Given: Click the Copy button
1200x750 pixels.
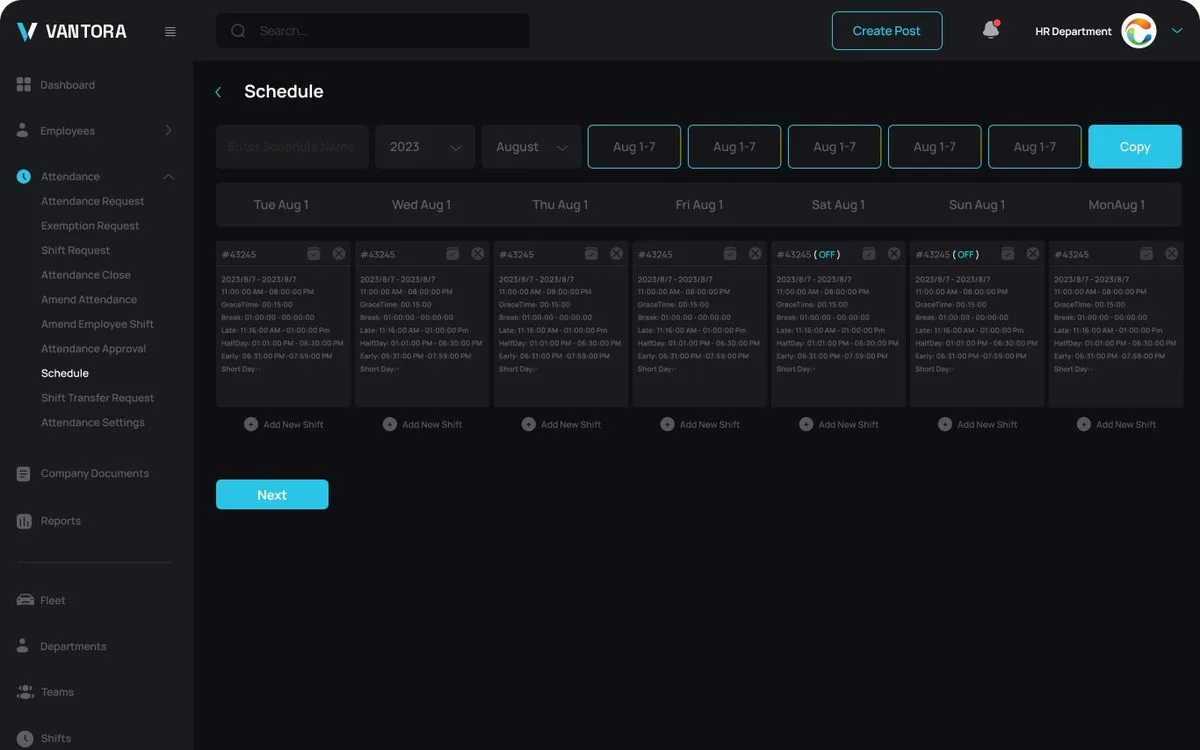Looking at the screenshot, I should point(1135,147).
